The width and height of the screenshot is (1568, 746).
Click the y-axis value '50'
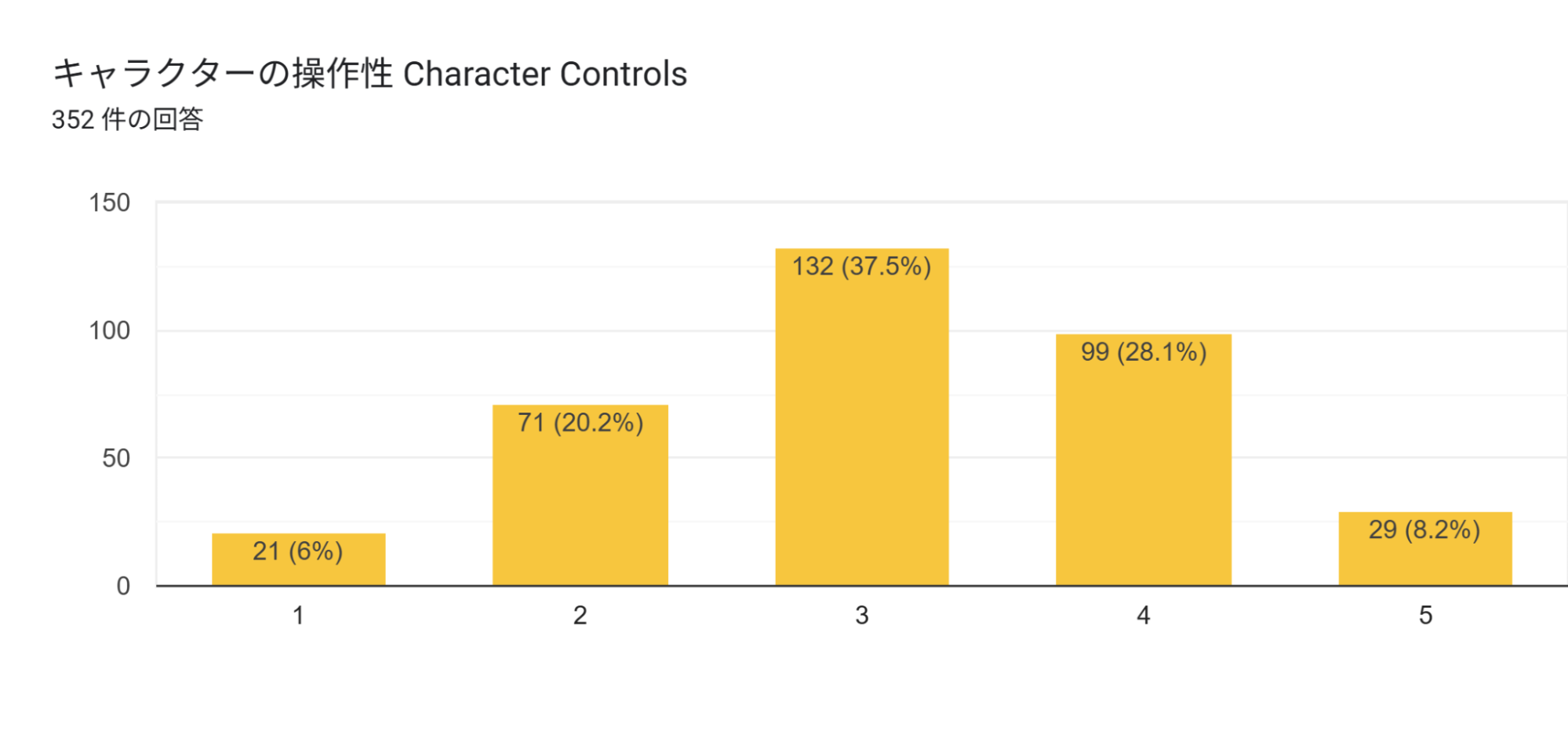(x=116, y=459)
